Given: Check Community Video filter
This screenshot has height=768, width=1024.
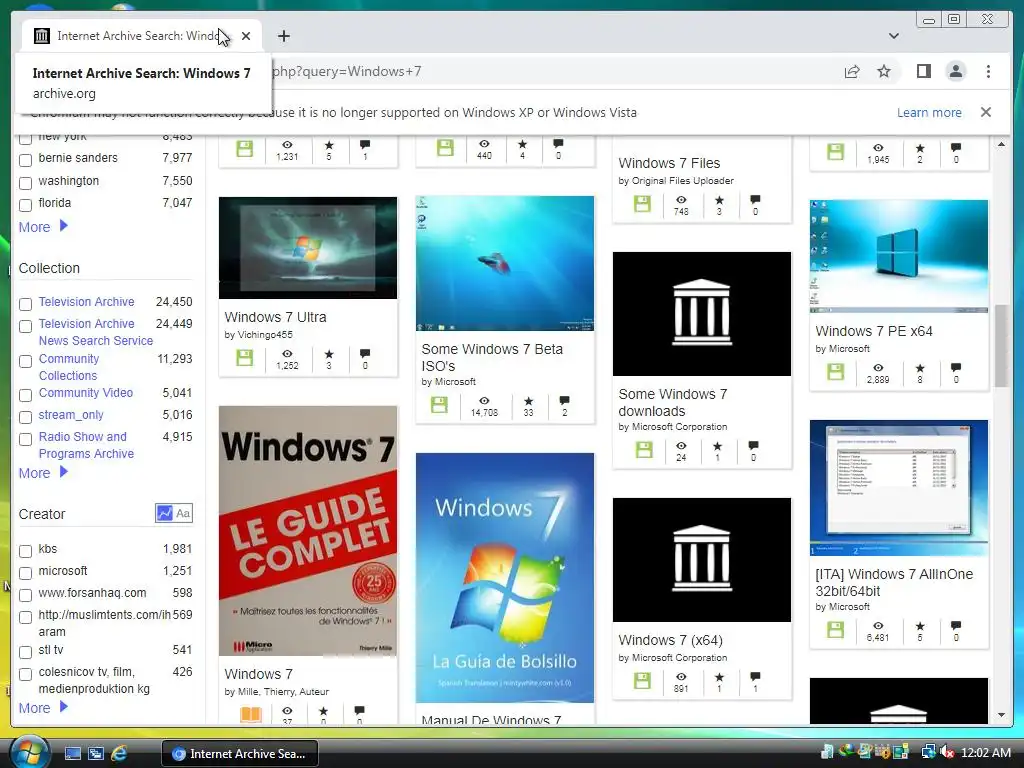Looking at the screenshot, I should click(x=25, y=394).
